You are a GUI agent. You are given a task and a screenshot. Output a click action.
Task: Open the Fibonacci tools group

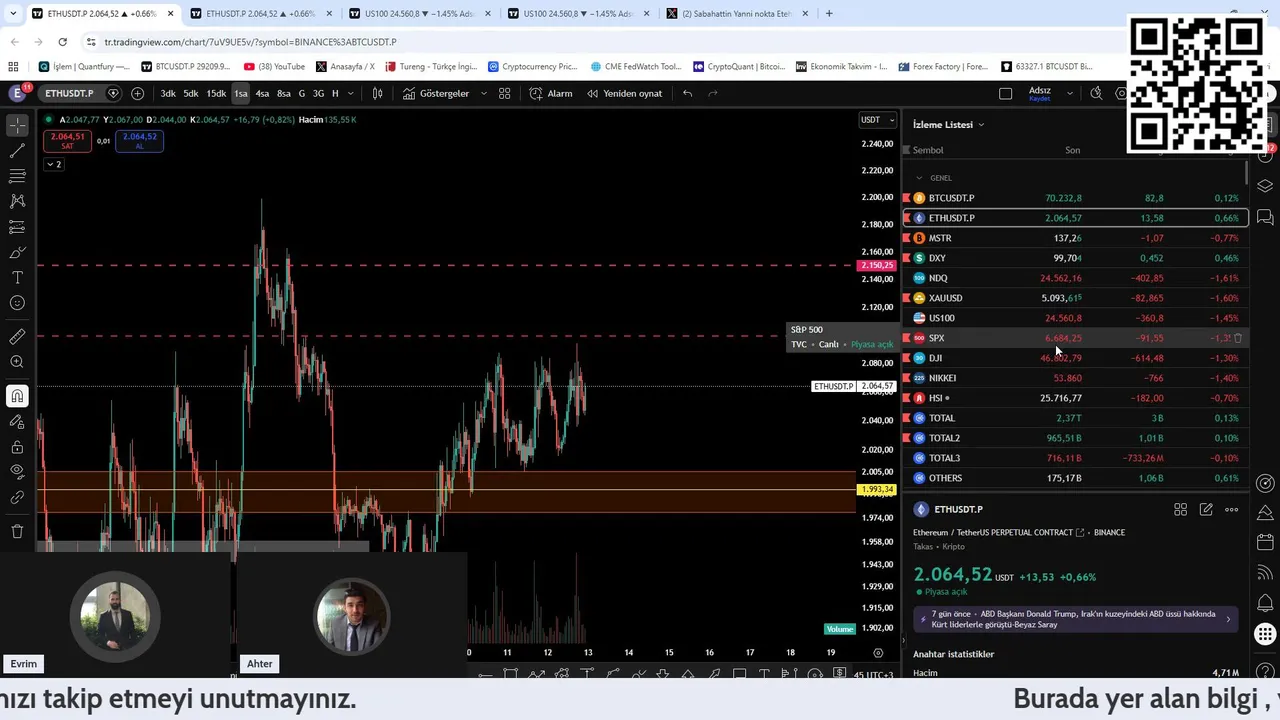tap(17, 176)
